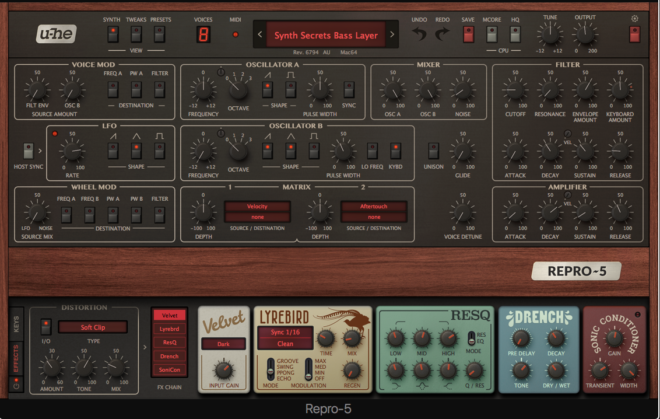Switch to the TWEAKS view
Viewport: 660px width, 419px height.
(136, 34)
